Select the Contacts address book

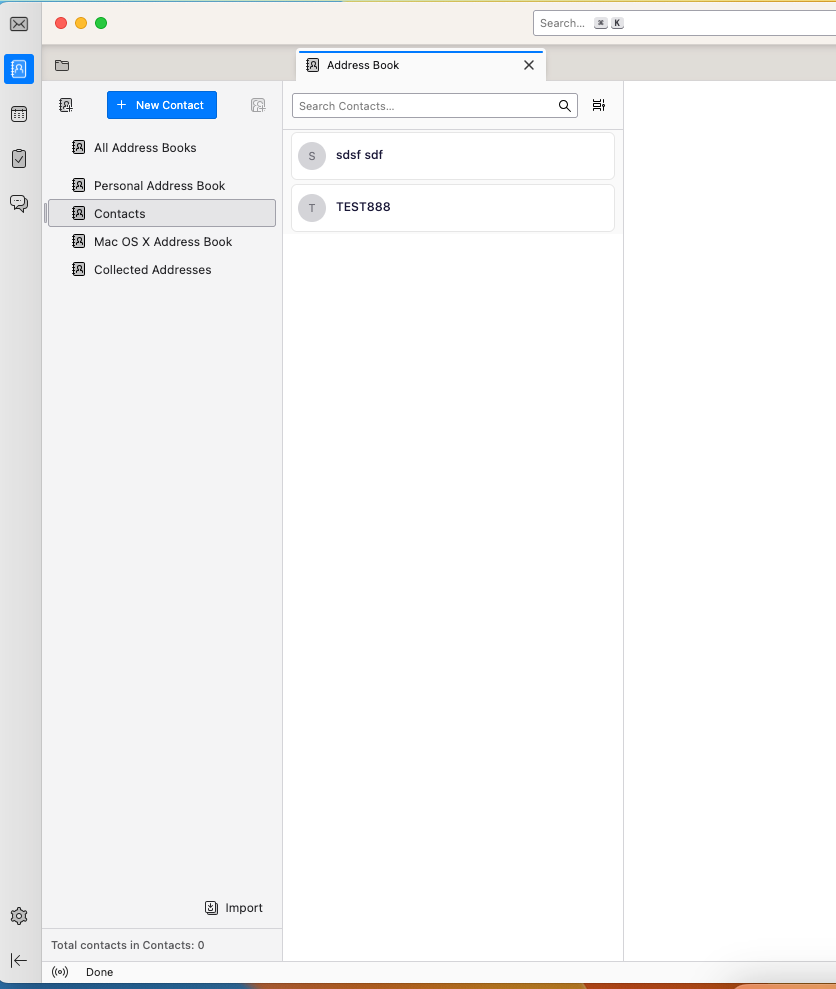(160, 213)
